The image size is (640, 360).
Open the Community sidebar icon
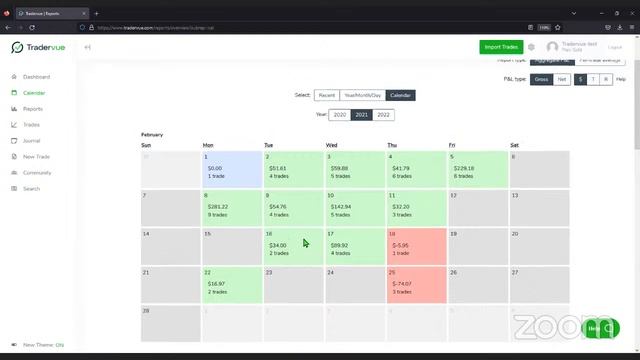pos(14,173)
